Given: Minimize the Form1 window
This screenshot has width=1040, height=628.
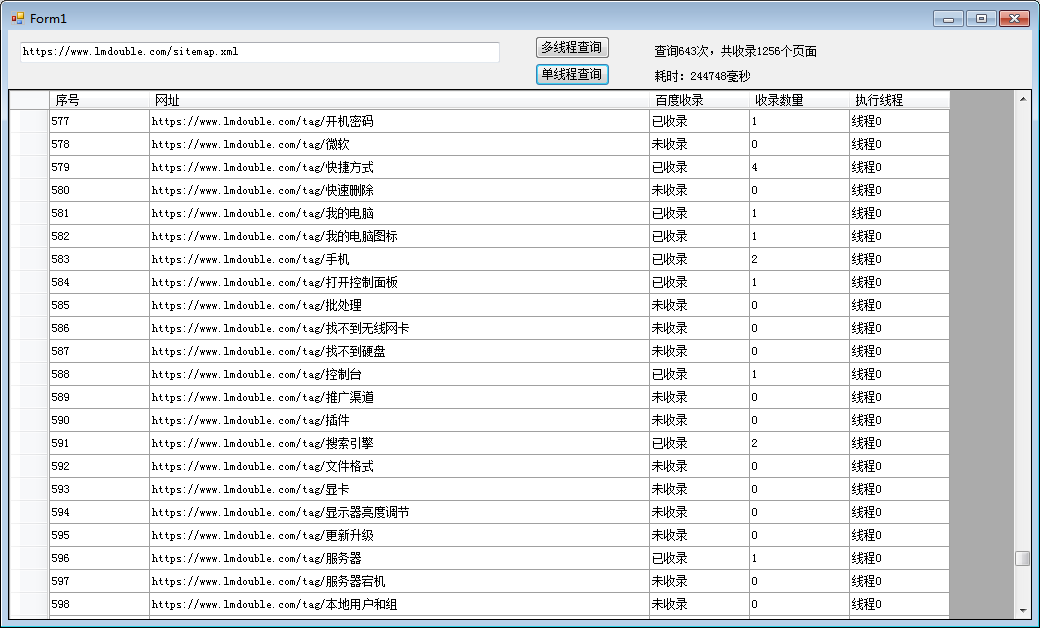Looking at the screenshot, I should pos(948,19).
